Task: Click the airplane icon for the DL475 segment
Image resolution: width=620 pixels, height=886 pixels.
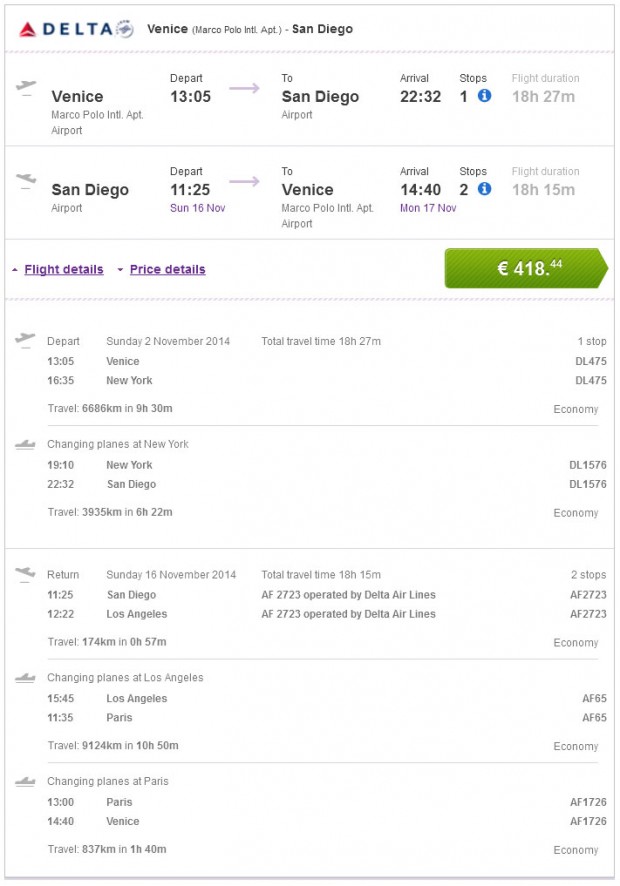Action: 26,340
